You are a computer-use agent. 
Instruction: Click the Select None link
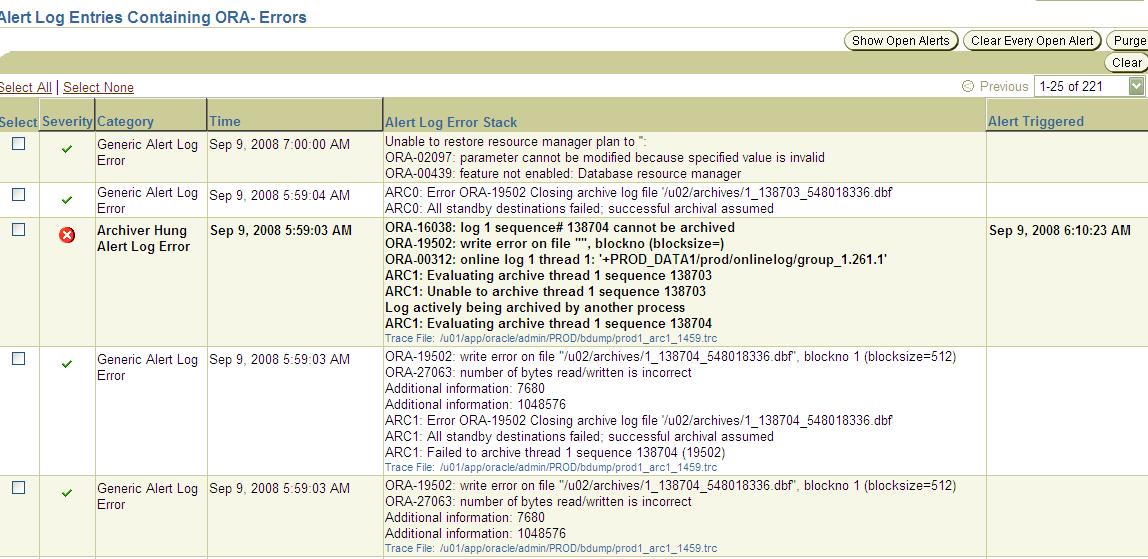coord(98,88)
